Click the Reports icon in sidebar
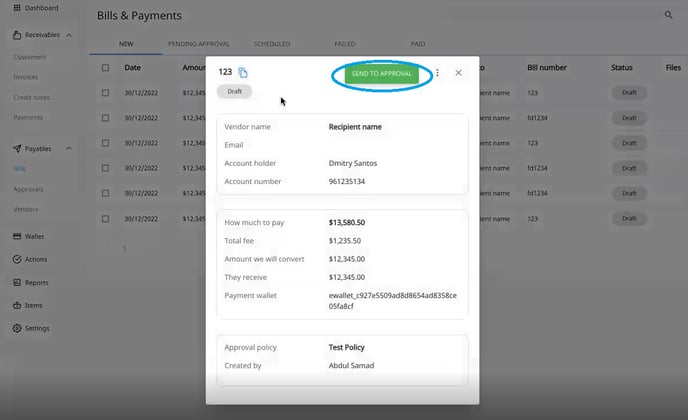688x420 pixels. tap(17, 282)
